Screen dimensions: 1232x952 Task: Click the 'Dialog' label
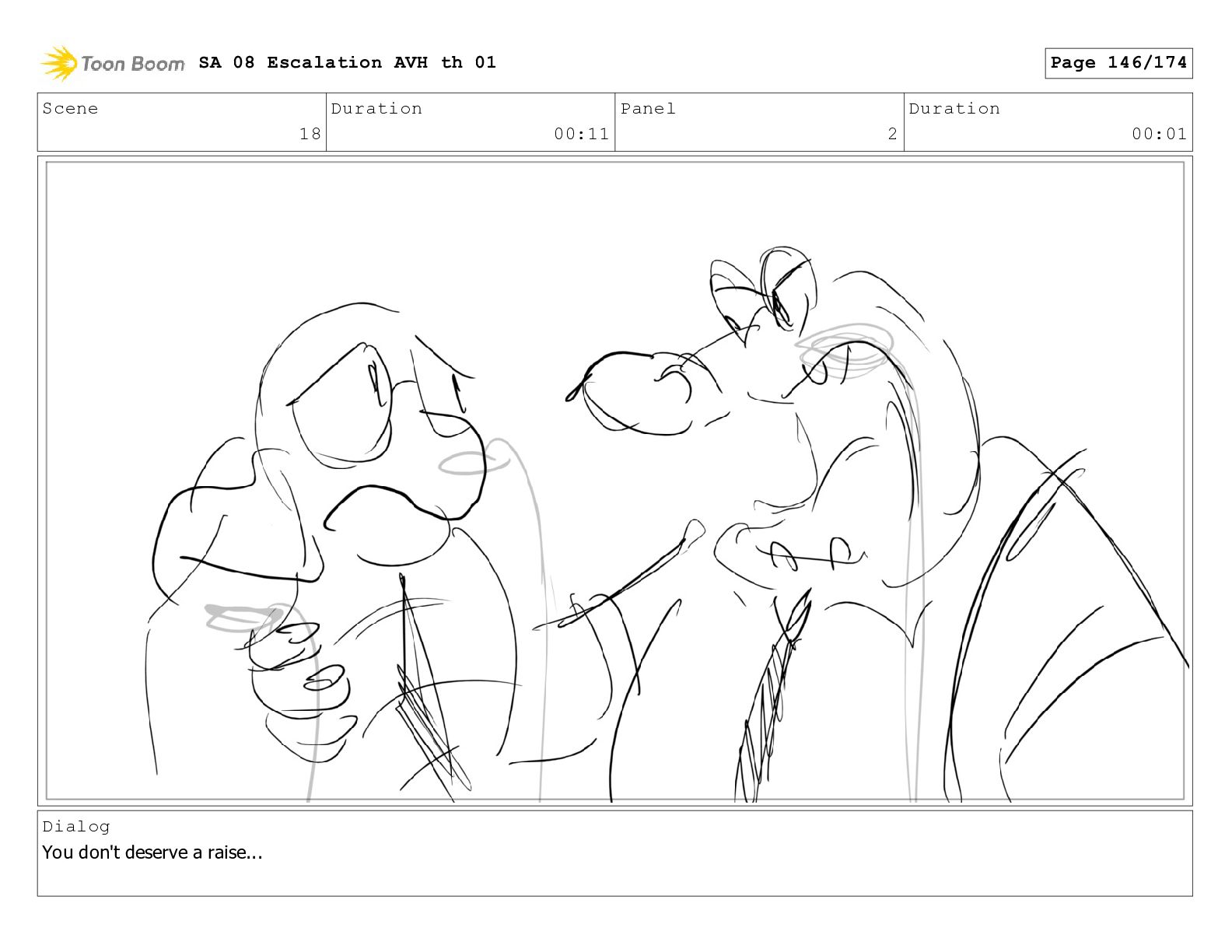pos(76,826)
